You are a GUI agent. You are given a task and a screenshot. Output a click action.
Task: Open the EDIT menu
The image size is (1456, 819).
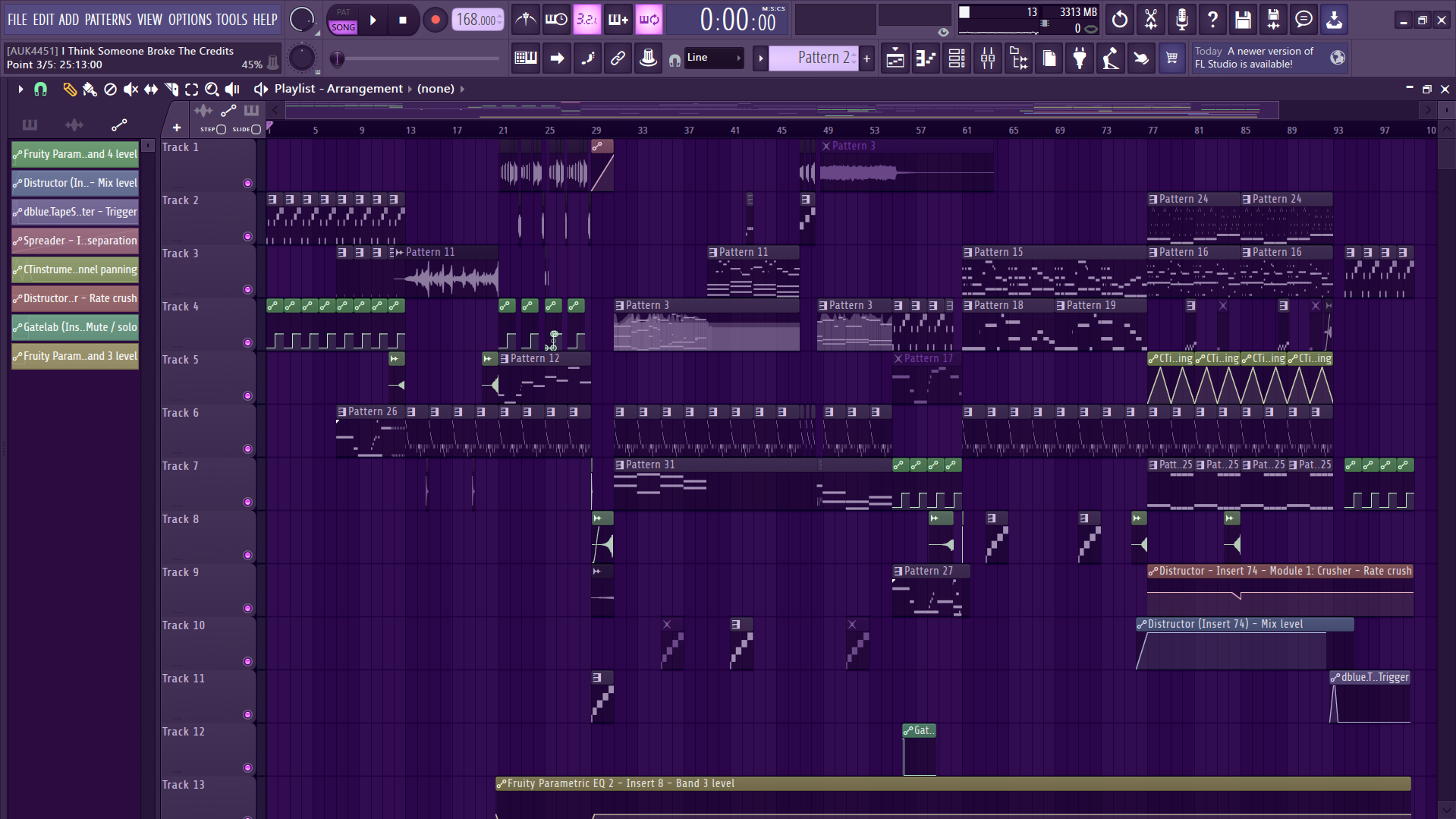coord(43,20)
